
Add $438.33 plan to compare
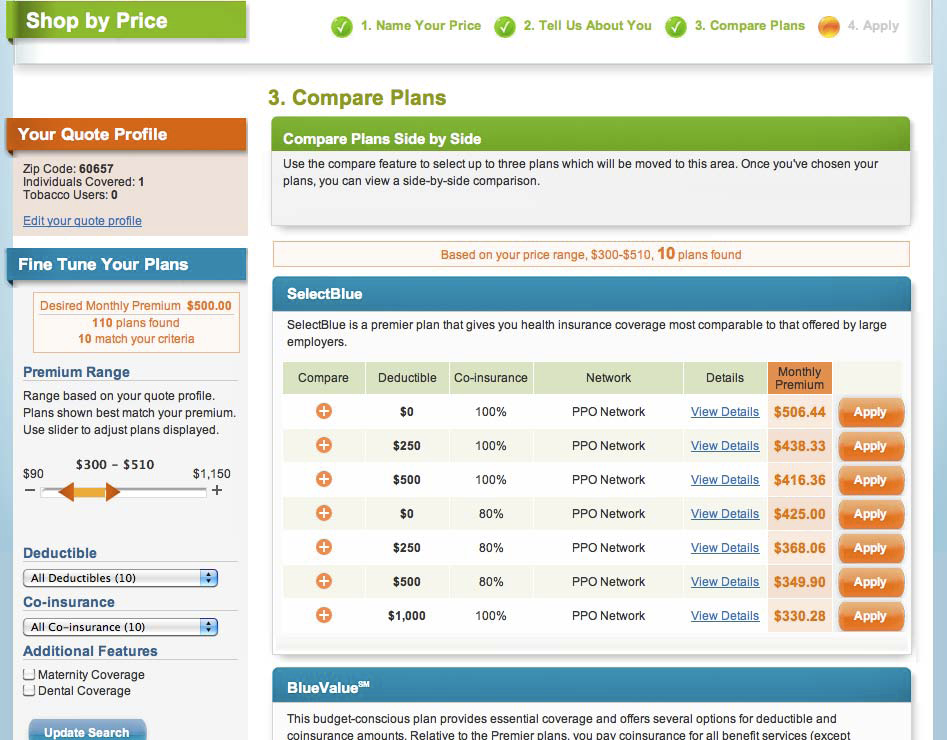pos(324,445)
